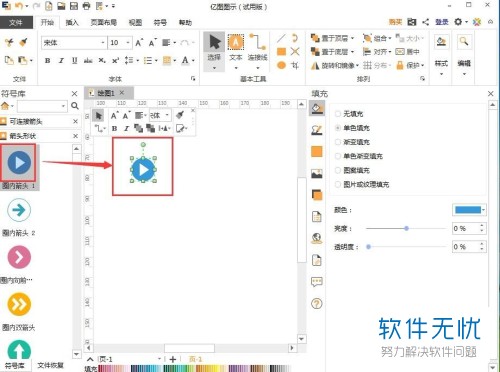
Task: Click the superscript icon in ribbon
Action: (115, 61)
